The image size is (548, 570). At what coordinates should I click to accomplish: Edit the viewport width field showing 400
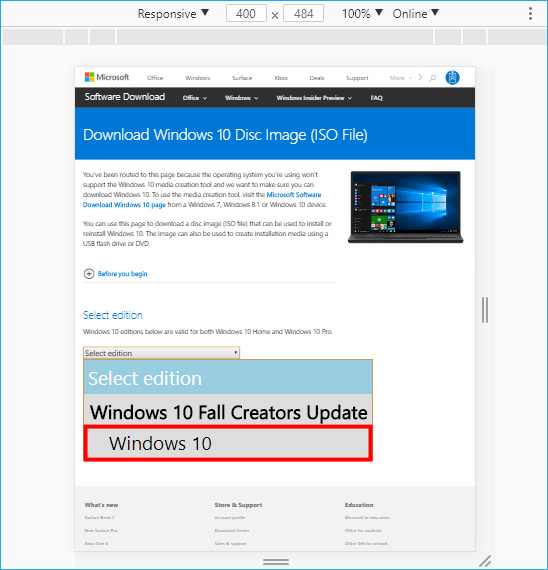coord(246,13)
